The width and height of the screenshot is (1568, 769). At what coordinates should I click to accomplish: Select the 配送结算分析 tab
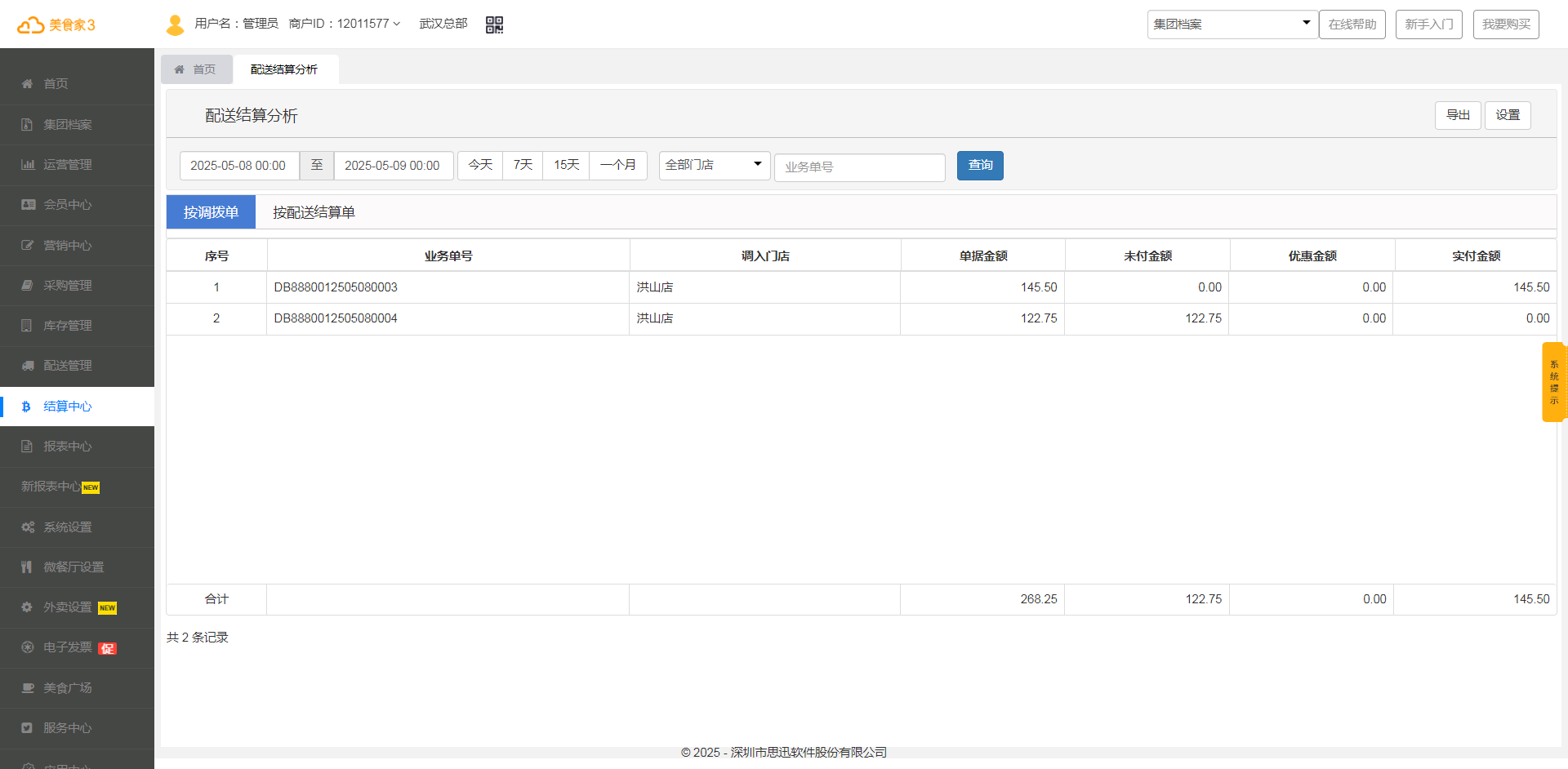point(284,69)
